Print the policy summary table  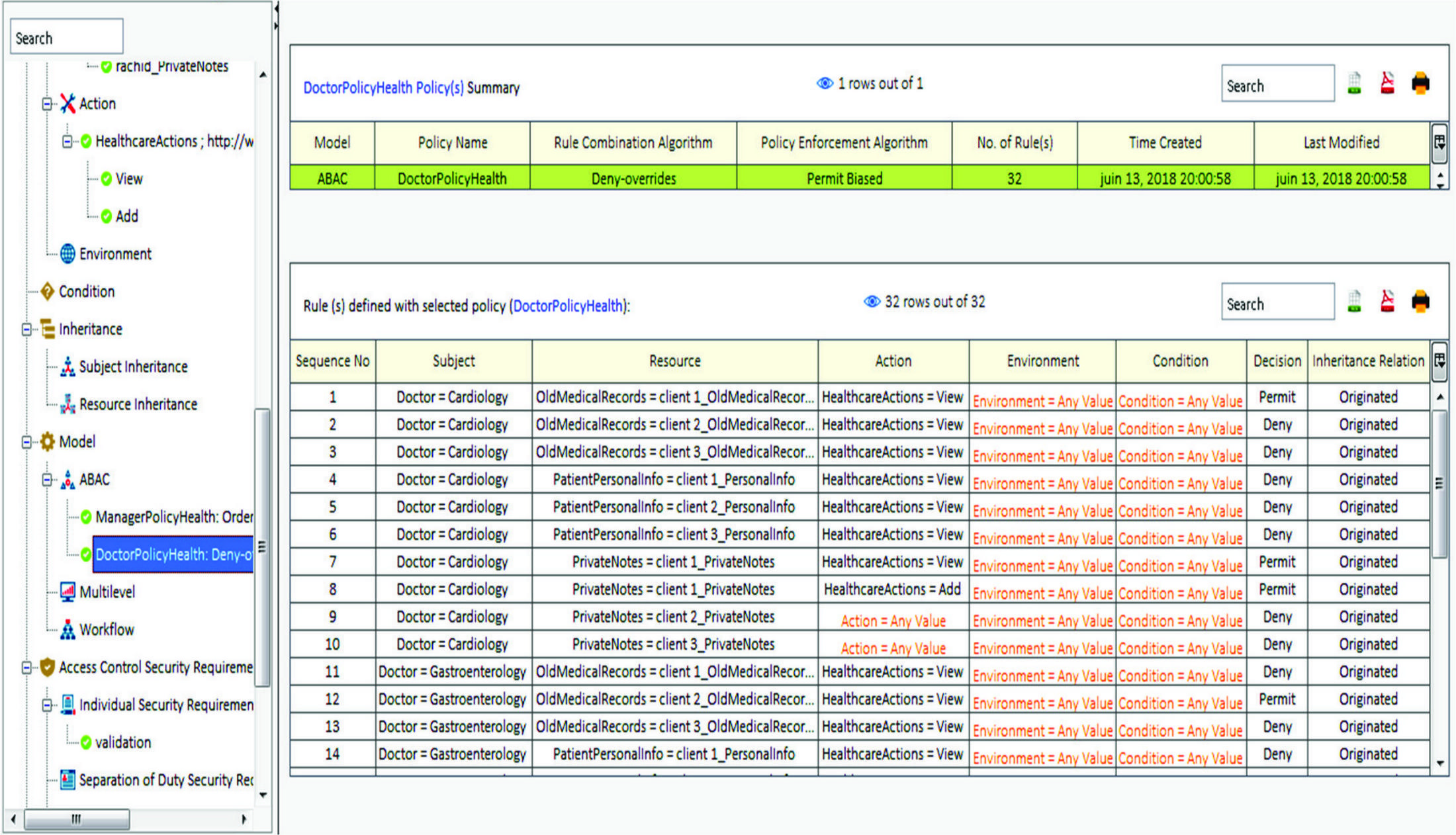(1420, 83)
